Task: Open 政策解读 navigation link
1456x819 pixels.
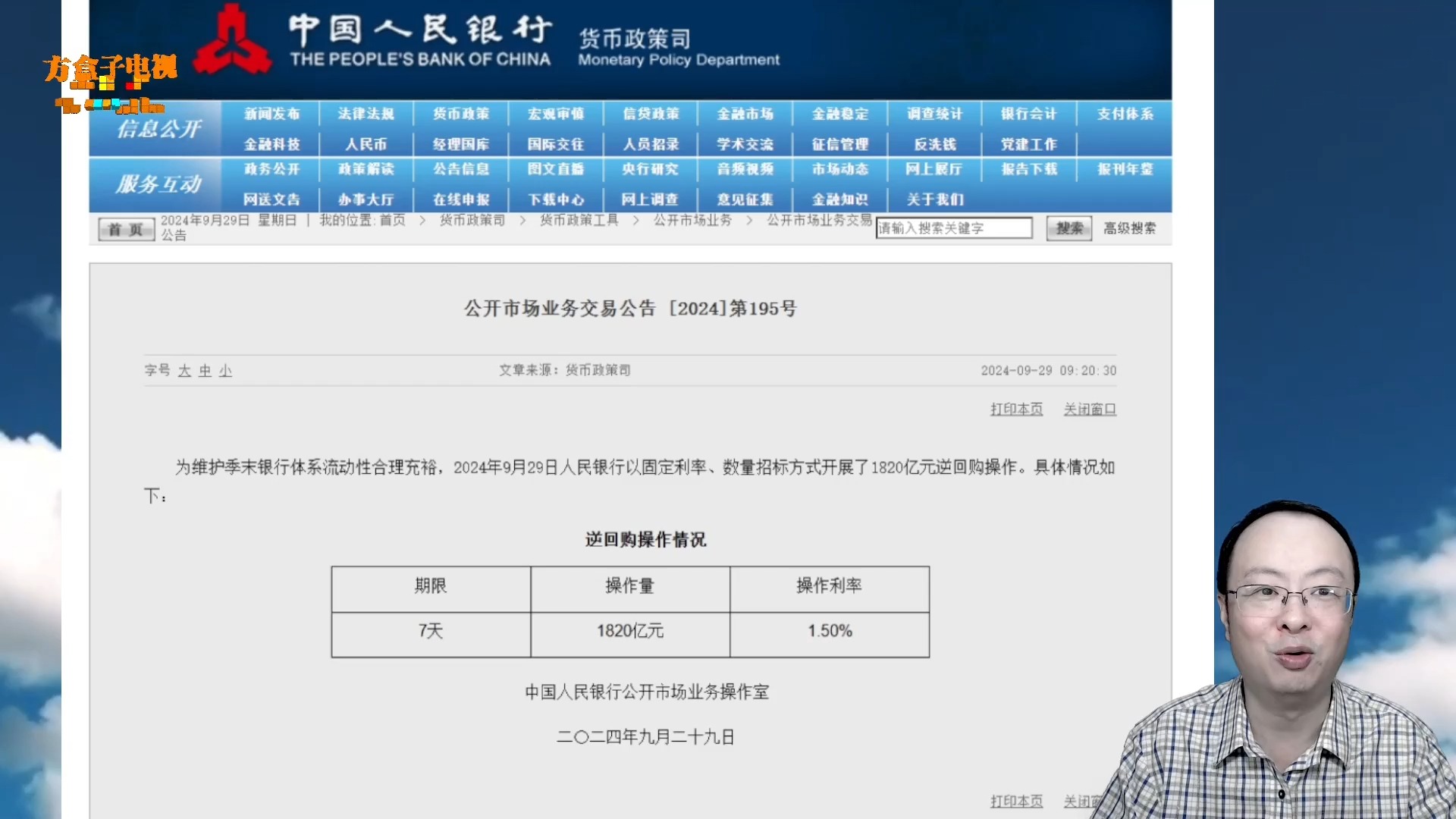Action: click(x=366, y=169)
